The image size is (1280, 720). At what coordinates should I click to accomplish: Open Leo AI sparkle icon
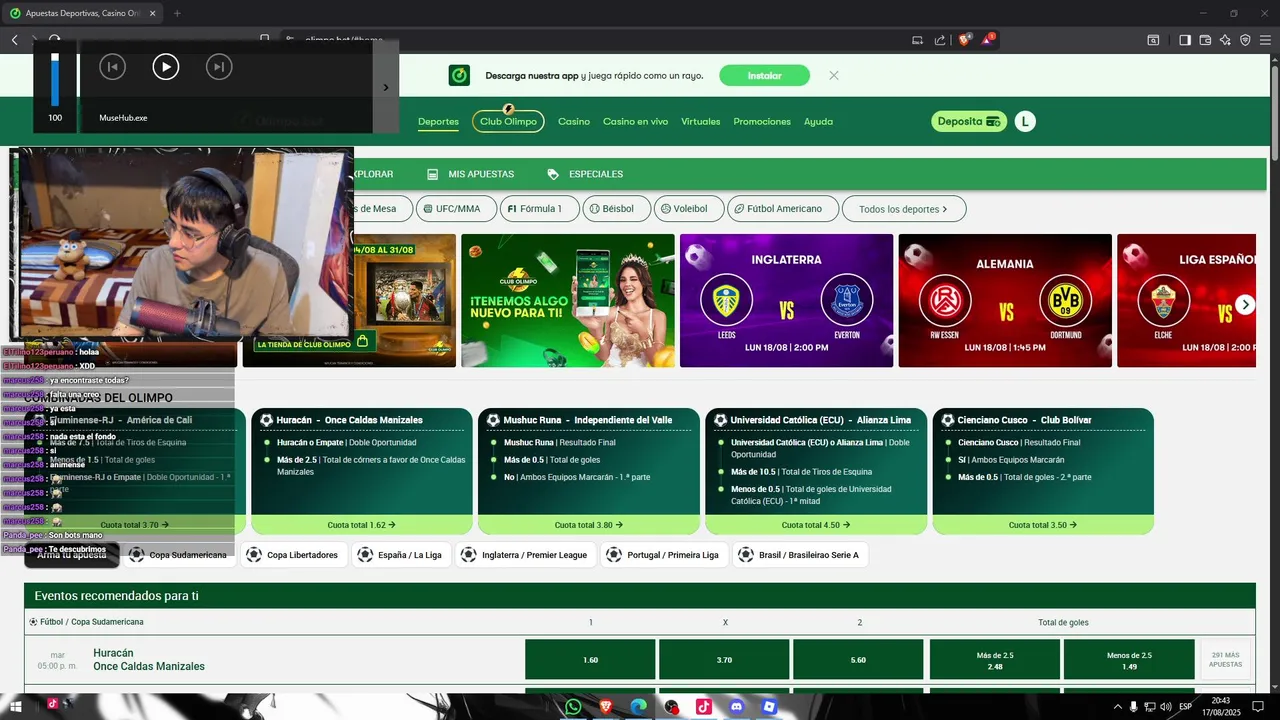(x=1225, y=40)
